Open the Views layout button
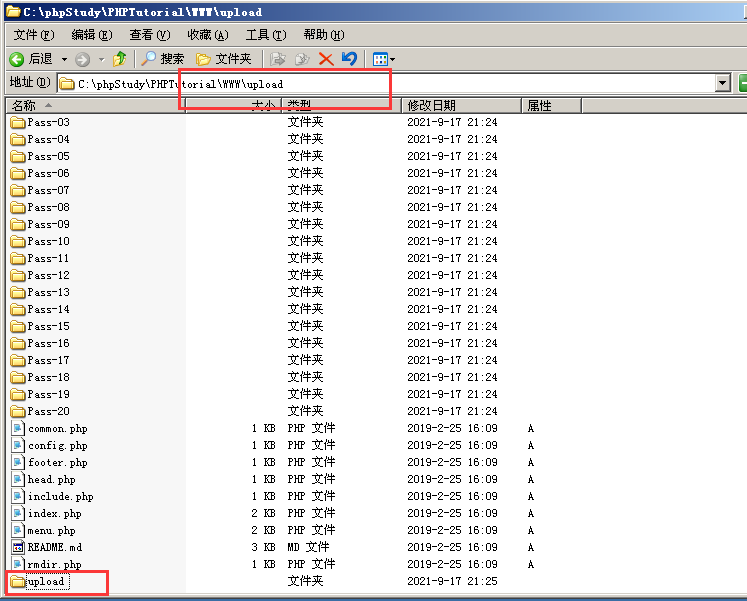The height and width of the screenshot is (601, 747). 379,59
